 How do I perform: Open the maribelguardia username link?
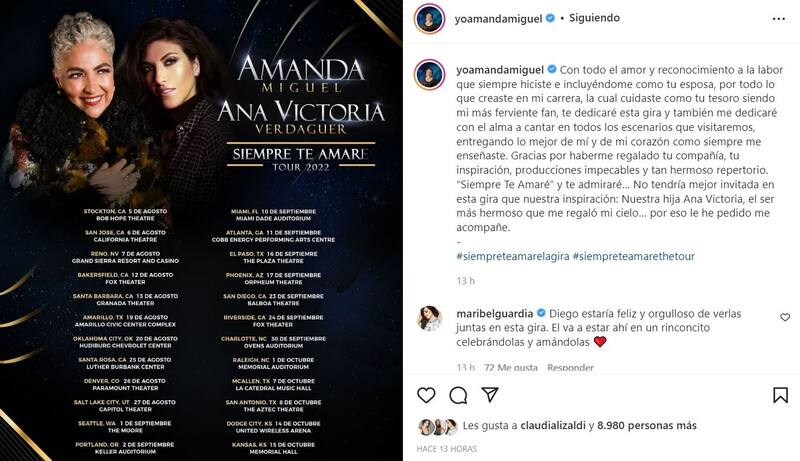[x=496, y=312]
